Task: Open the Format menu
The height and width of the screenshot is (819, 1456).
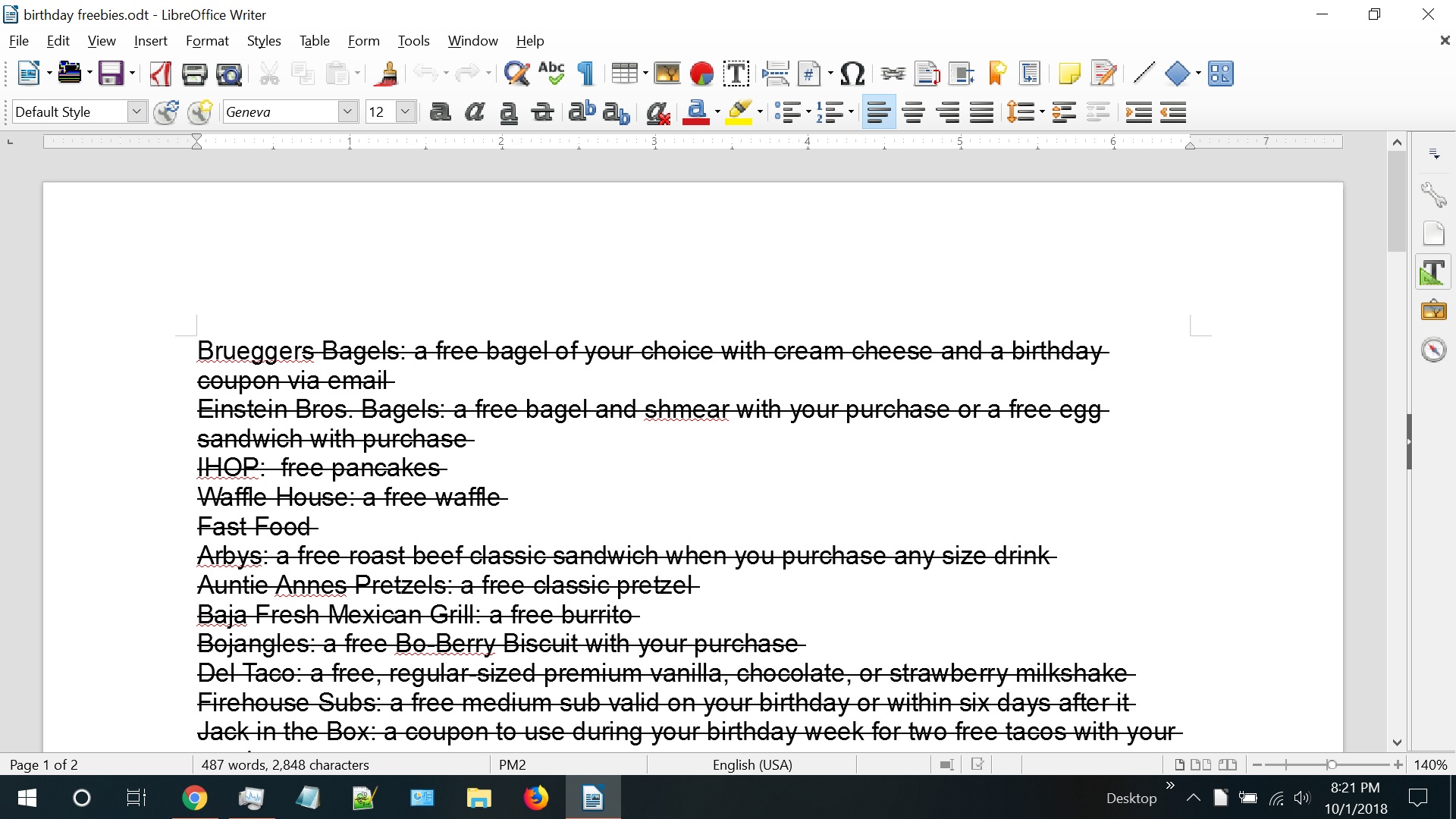Action: (207, 41)
